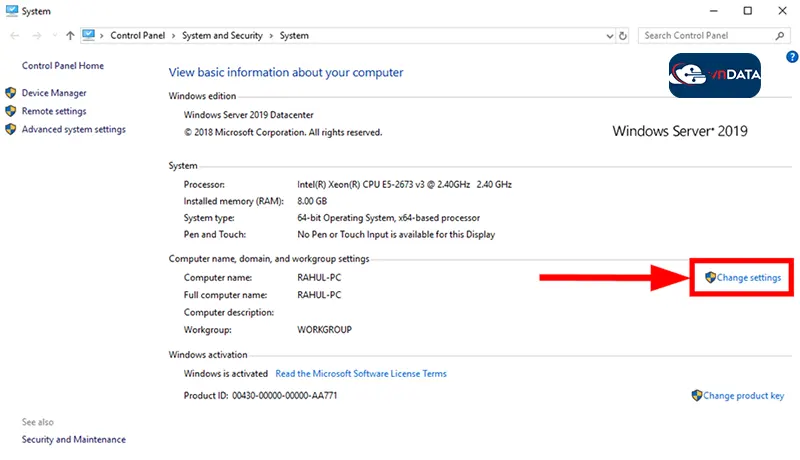The image size is (800, 460).
Task: Click the Intel Xeon processor value
Action: 404,184
